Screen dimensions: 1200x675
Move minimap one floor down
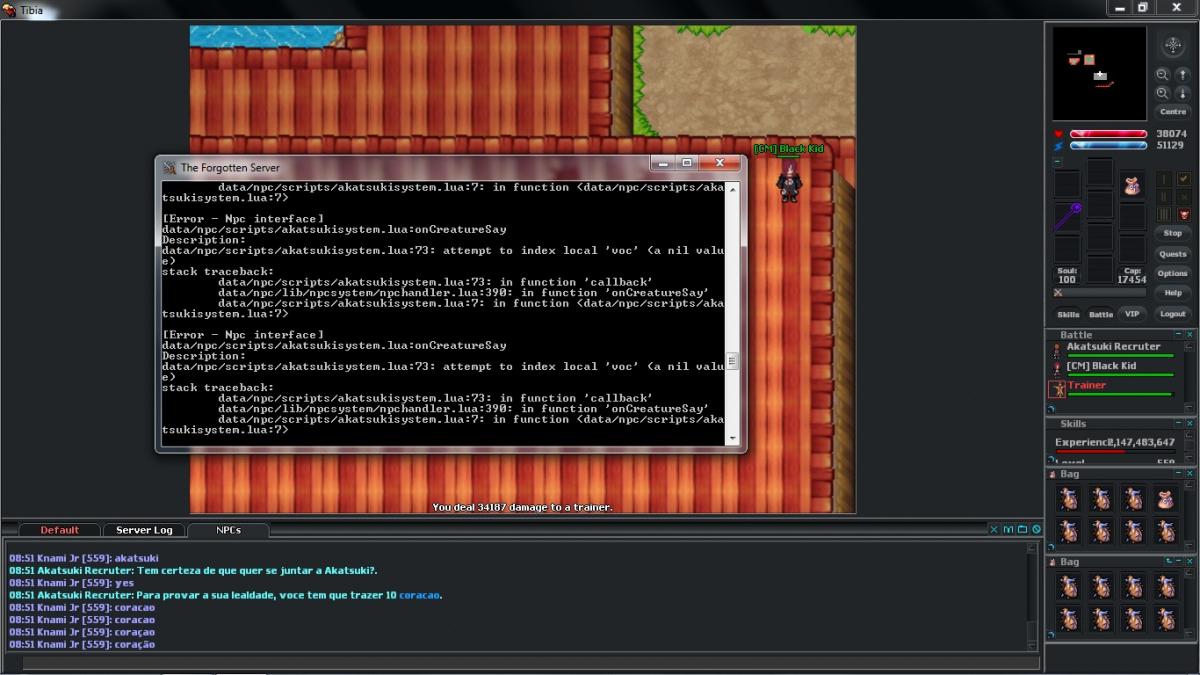click(1181, 93)
